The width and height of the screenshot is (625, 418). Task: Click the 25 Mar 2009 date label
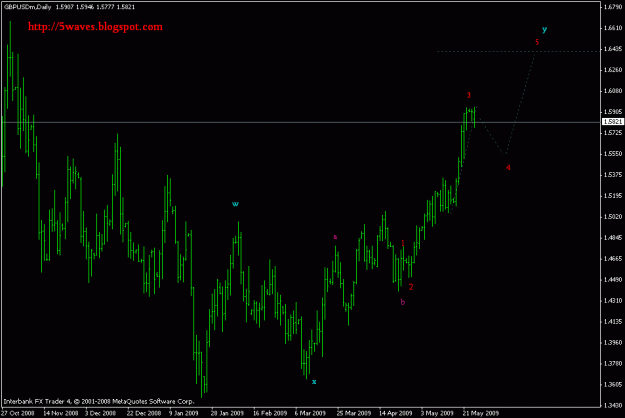tap(354, 413)
